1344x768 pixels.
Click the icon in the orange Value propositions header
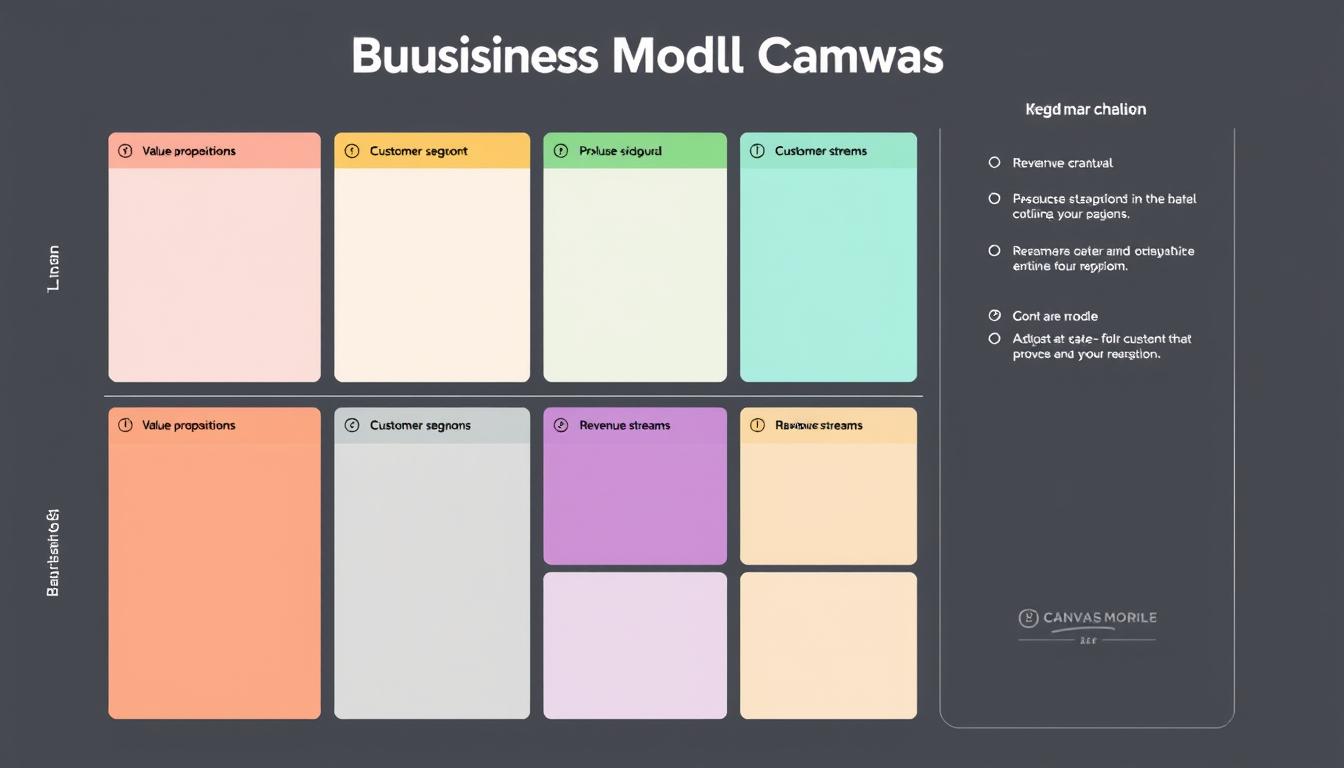point(125,425)
